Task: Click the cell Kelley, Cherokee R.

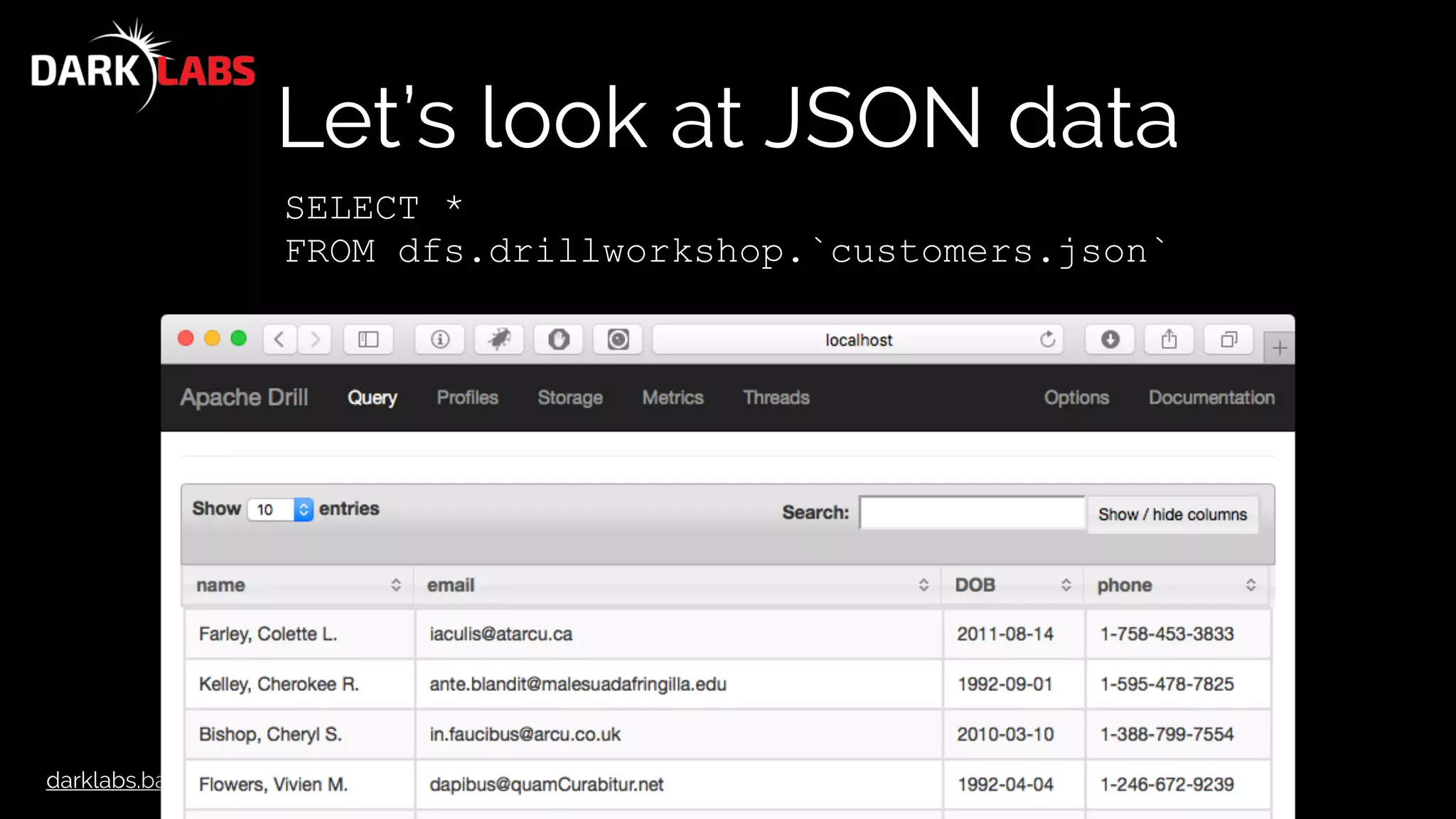Action: click(299, 684)
